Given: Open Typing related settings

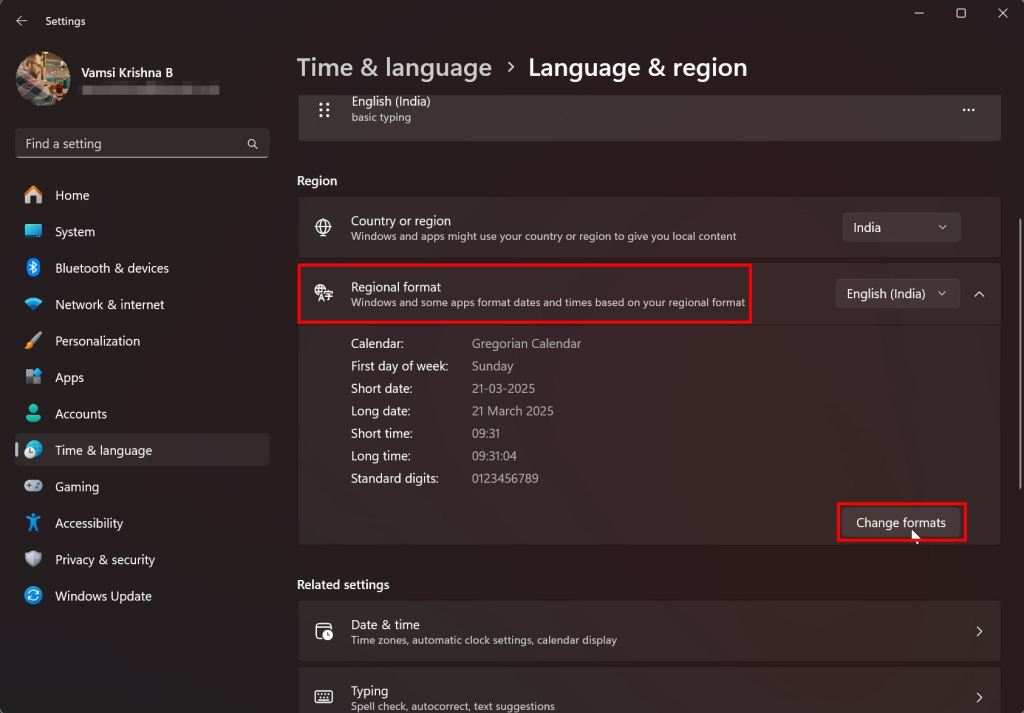Looking at the screenshot, I should tap(649, 690).
